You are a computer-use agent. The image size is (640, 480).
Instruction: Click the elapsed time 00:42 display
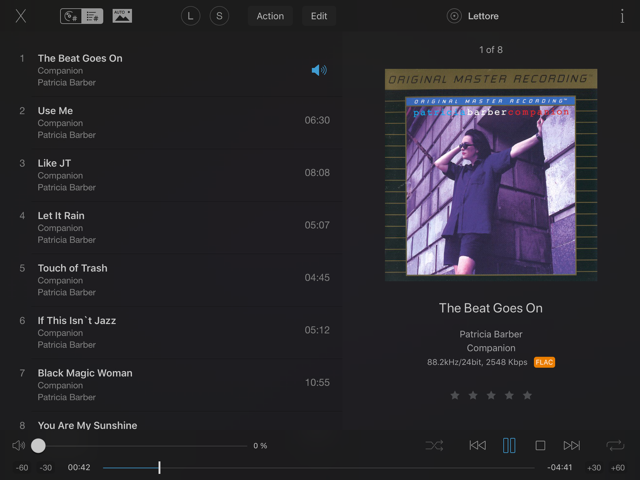point(79,467)
